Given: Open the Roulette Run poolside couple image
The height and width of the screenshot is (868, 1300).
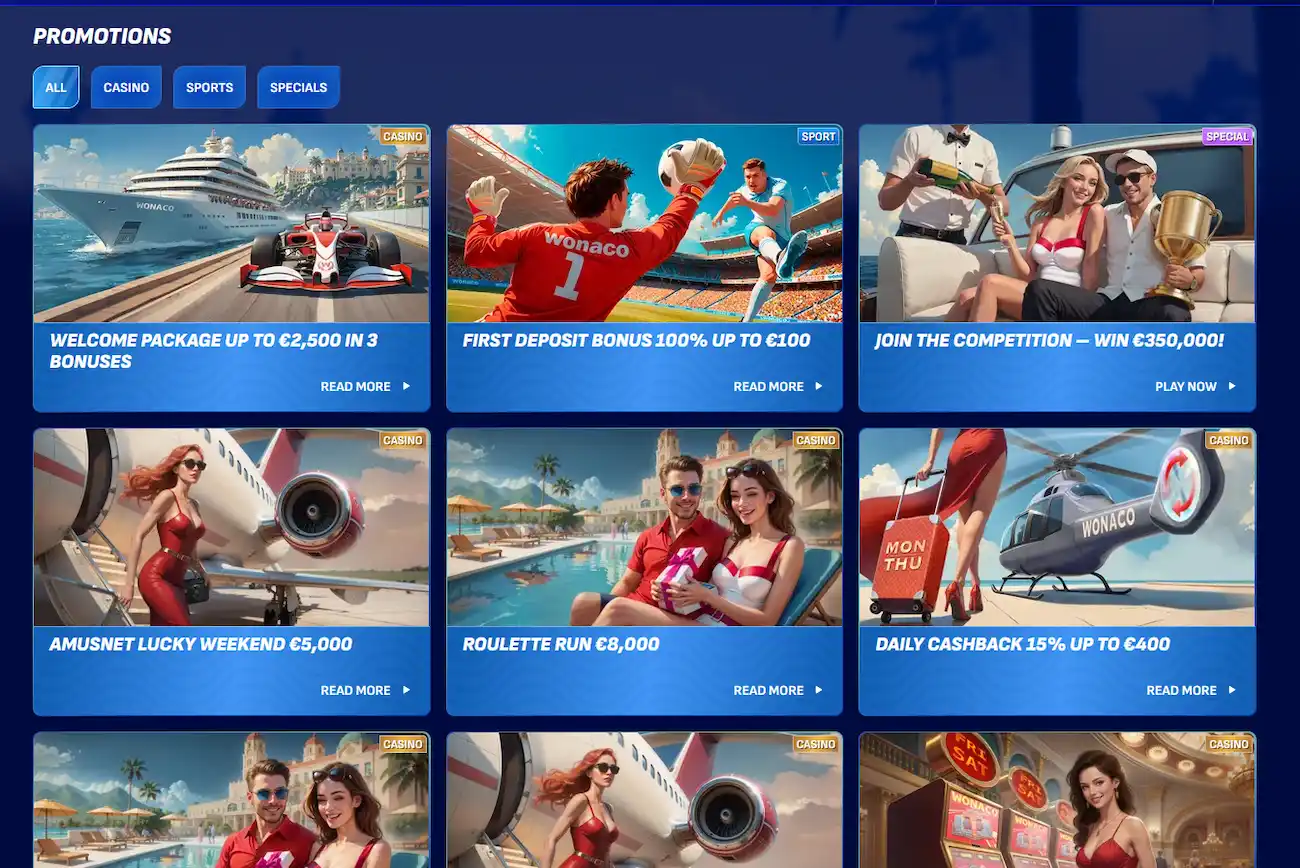Looking at the screenshot, I should click(x=645, y=527).
